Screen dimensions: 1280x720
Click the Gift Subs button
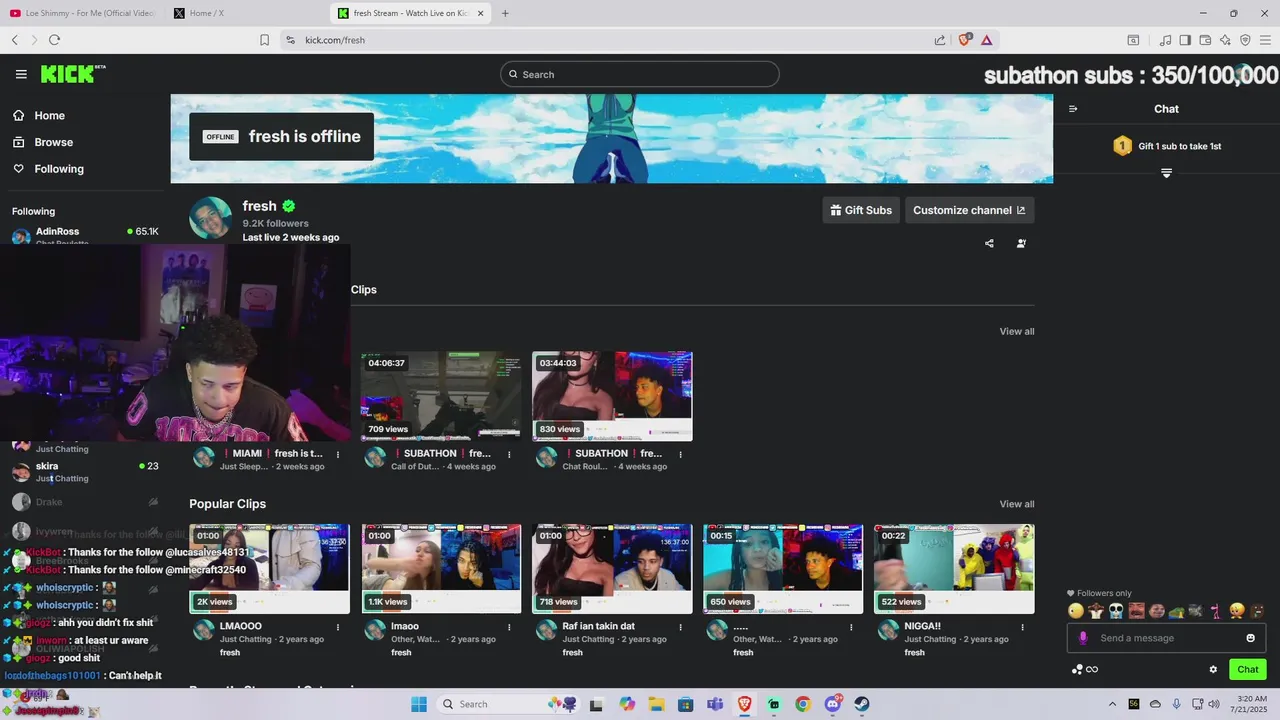pyautogui.click(x=861, y=210)
